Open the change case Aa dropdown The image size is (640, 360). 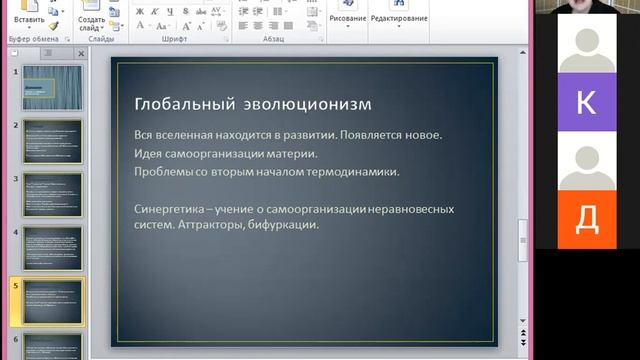click(163, 26)
